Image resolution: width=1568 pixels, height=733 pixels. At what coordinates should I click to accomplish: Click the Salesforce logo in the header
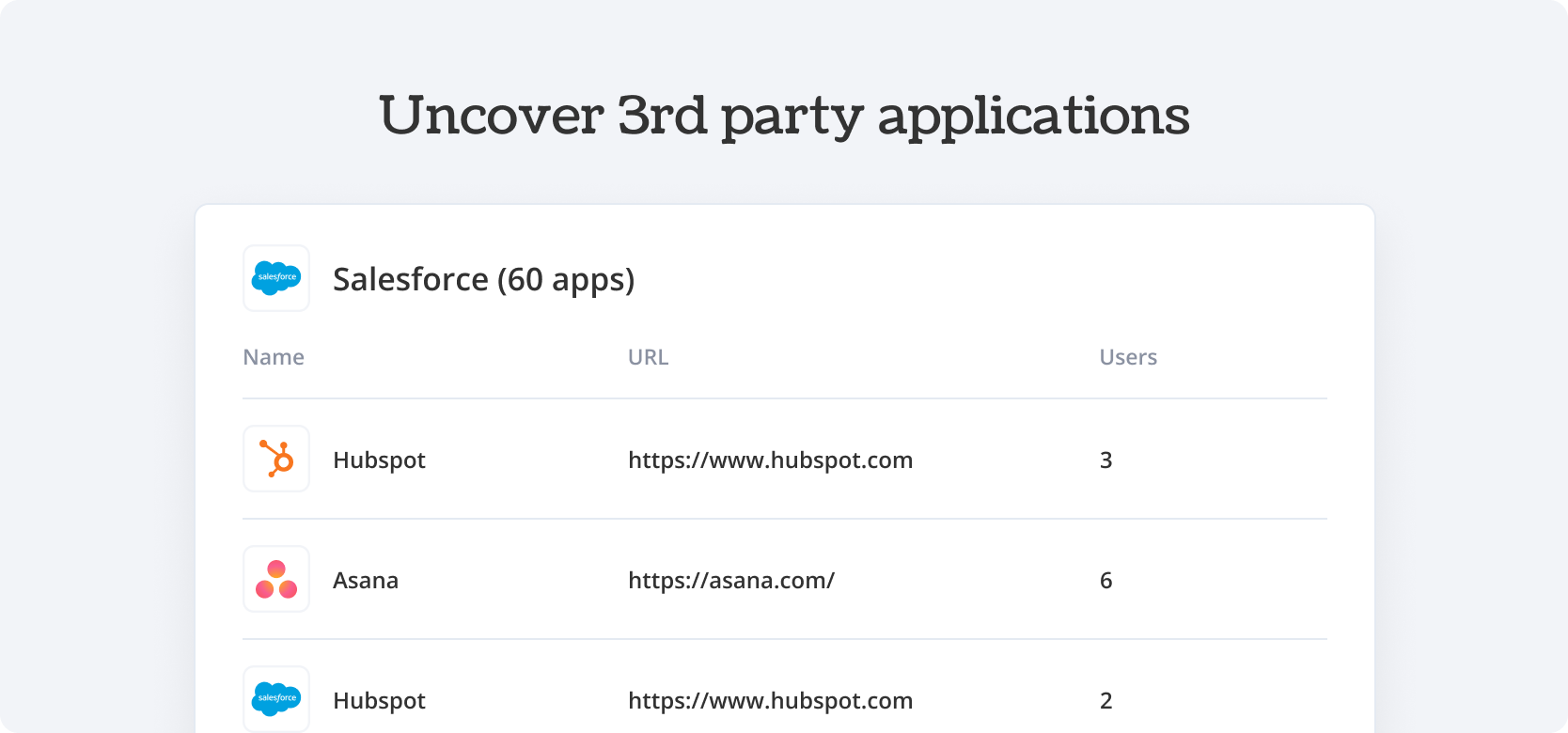[x=276, y=278]
